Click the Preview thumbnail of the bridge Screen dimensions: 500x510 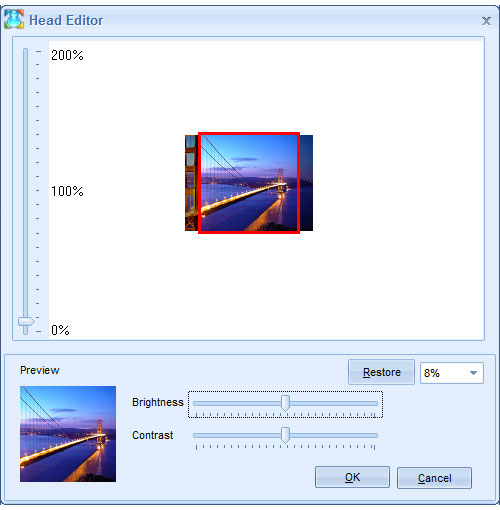point(68,434)
